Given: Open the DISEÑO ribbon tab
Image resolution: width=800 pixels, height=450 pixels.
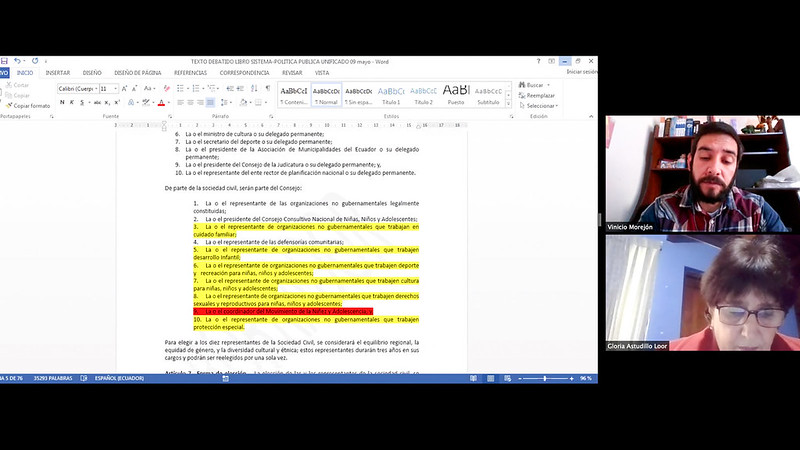Looking at the screenshot, I should tap(92, 73).
